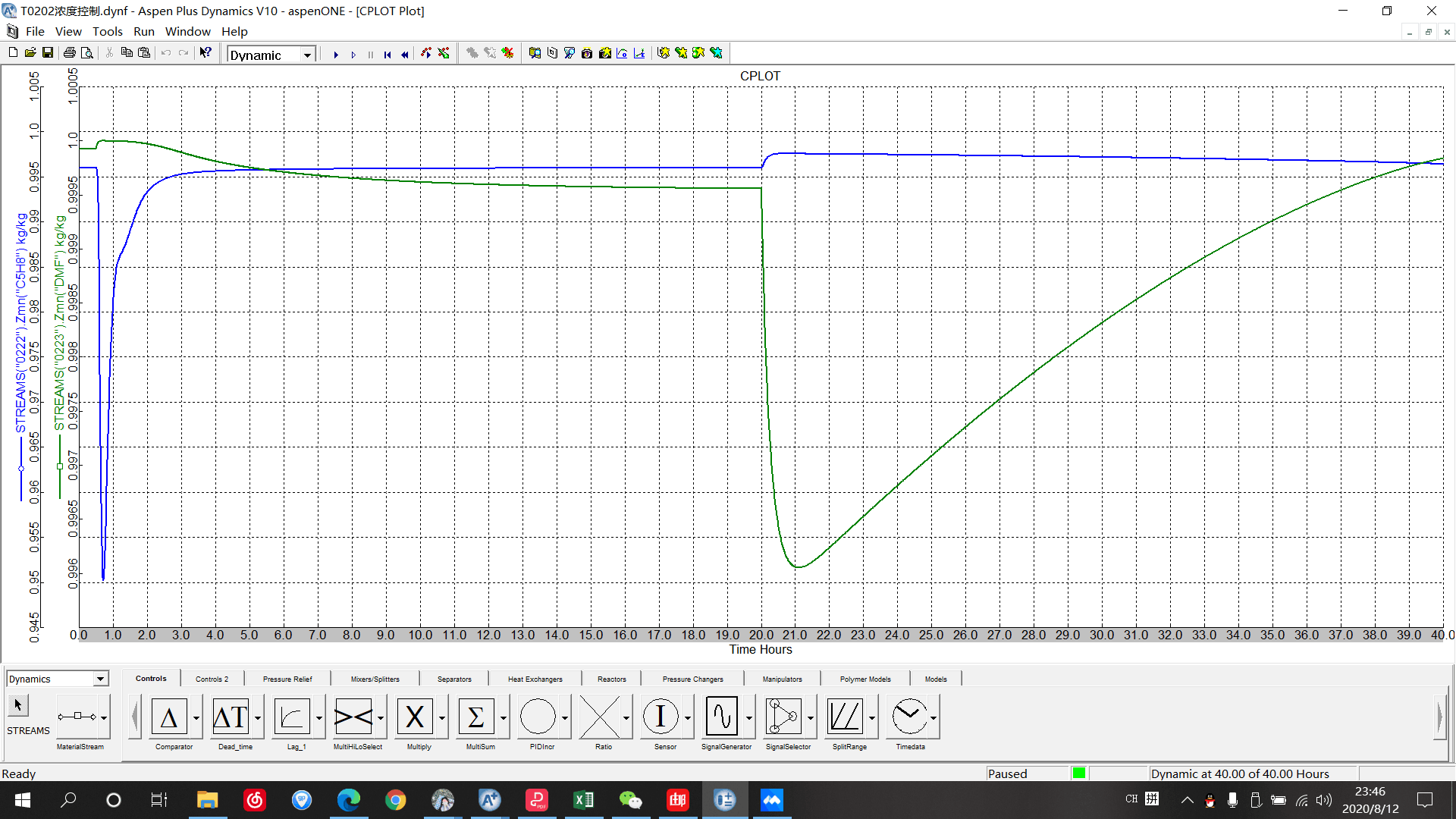Expand the Dynamics library dropdown
Image resolution: width=1456 pixels, height=819 pixels.
(100, 679)
